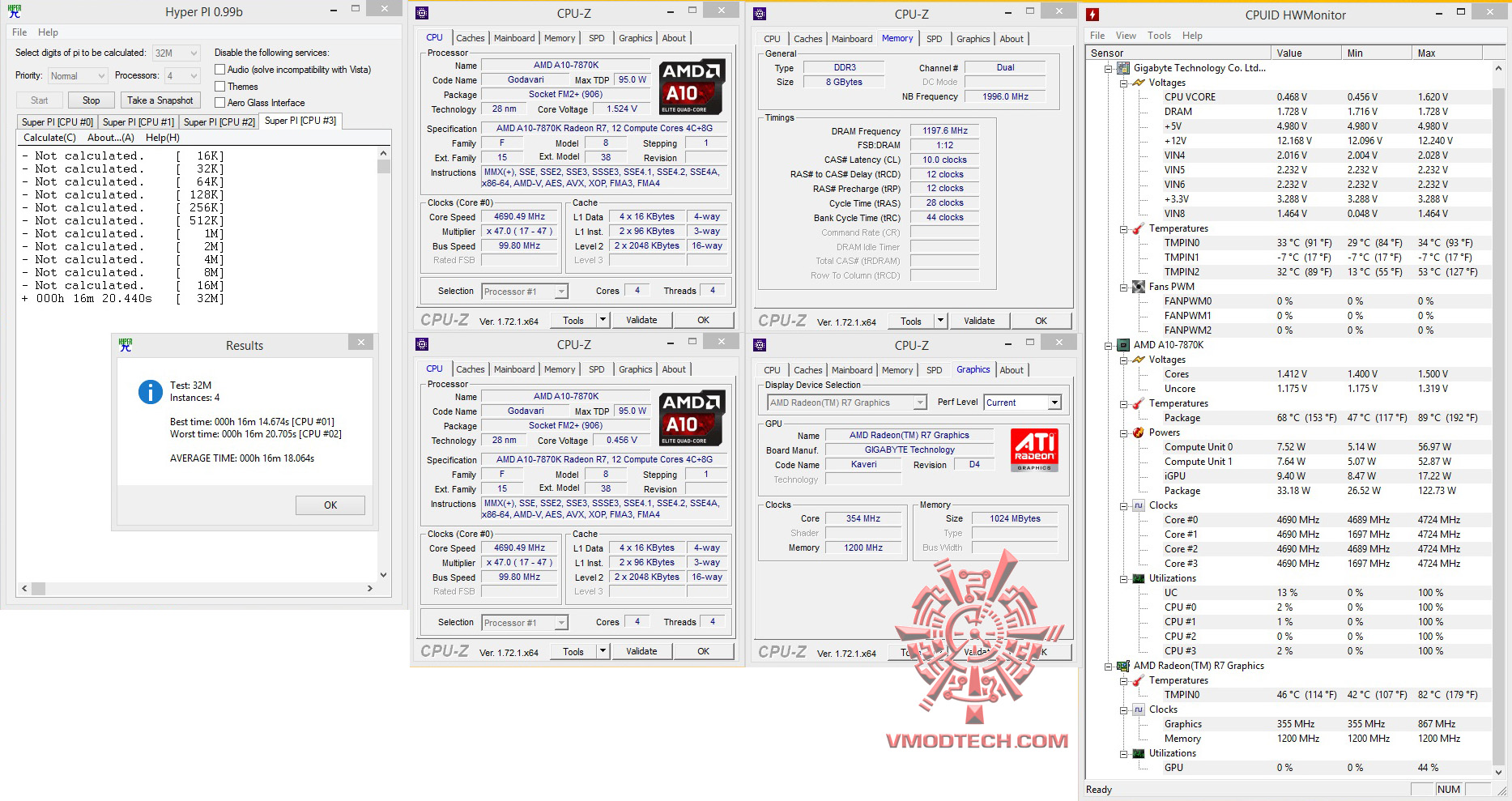The image size is (1512, 801).
Task: Click the Voltages icon under Gigabyte Technology
Action: (x=1138, y=83)
